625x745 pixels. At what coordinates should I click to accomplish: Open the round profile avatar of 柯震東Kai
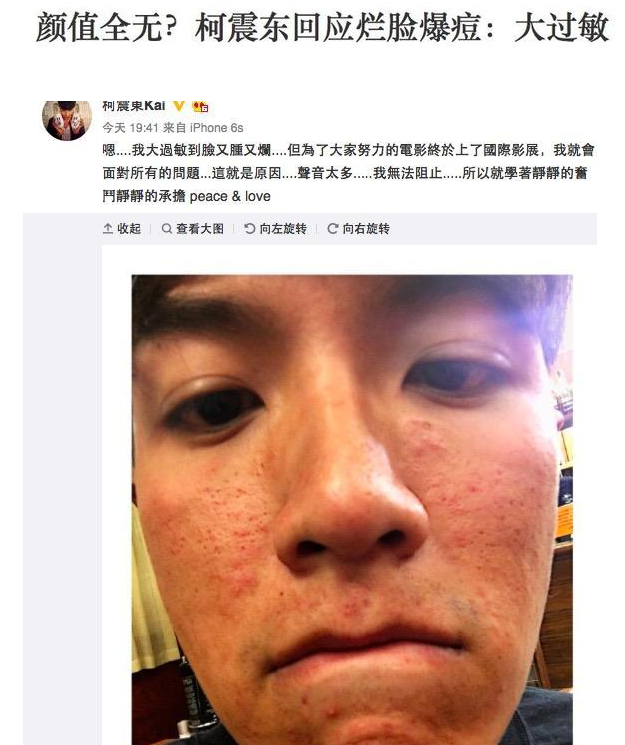point(67,120)
